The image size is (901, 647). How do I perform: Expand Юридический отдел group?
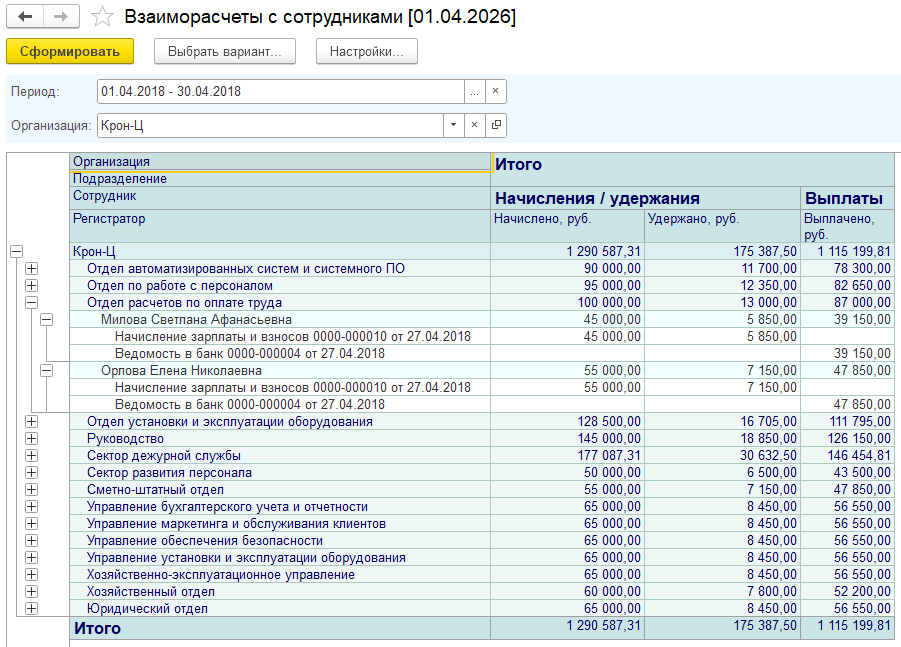tap(32, 609)
